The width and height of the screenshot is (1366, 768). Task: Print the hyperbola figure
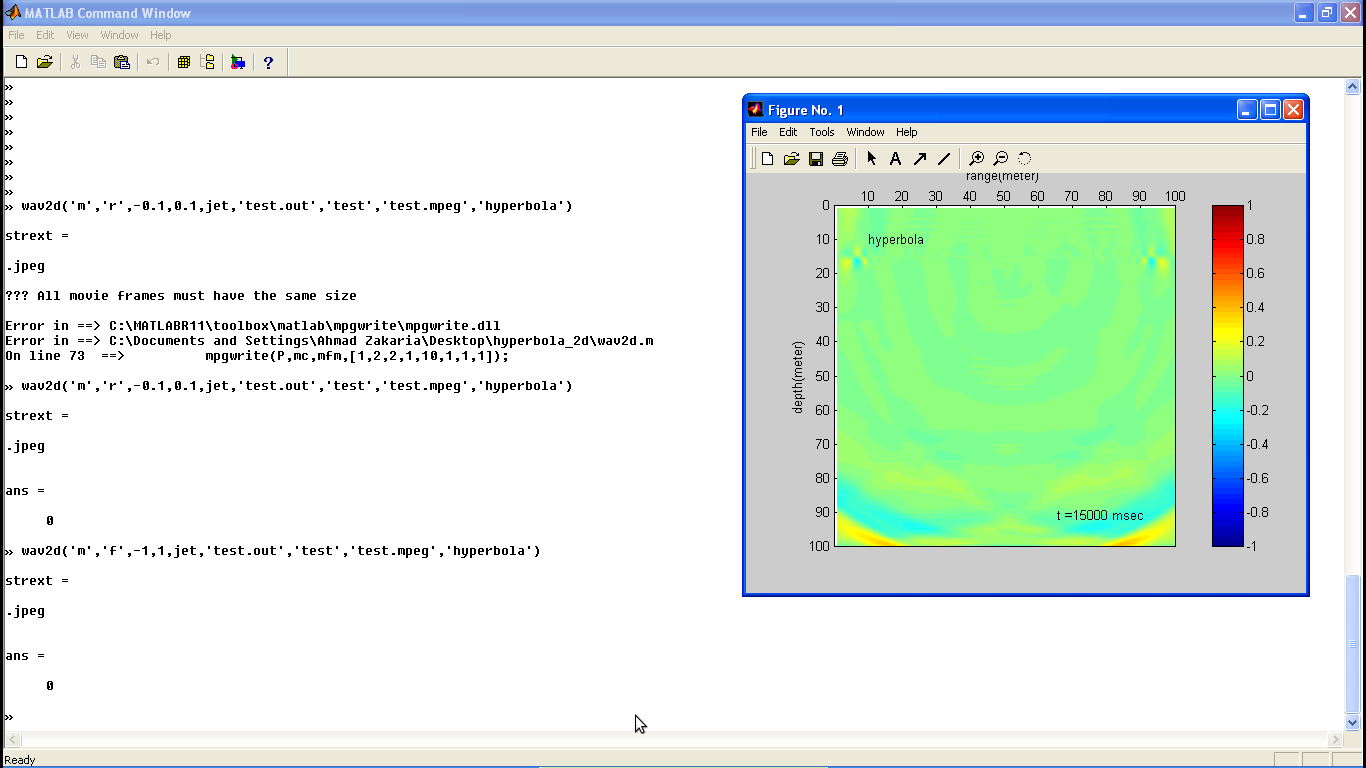838,158
